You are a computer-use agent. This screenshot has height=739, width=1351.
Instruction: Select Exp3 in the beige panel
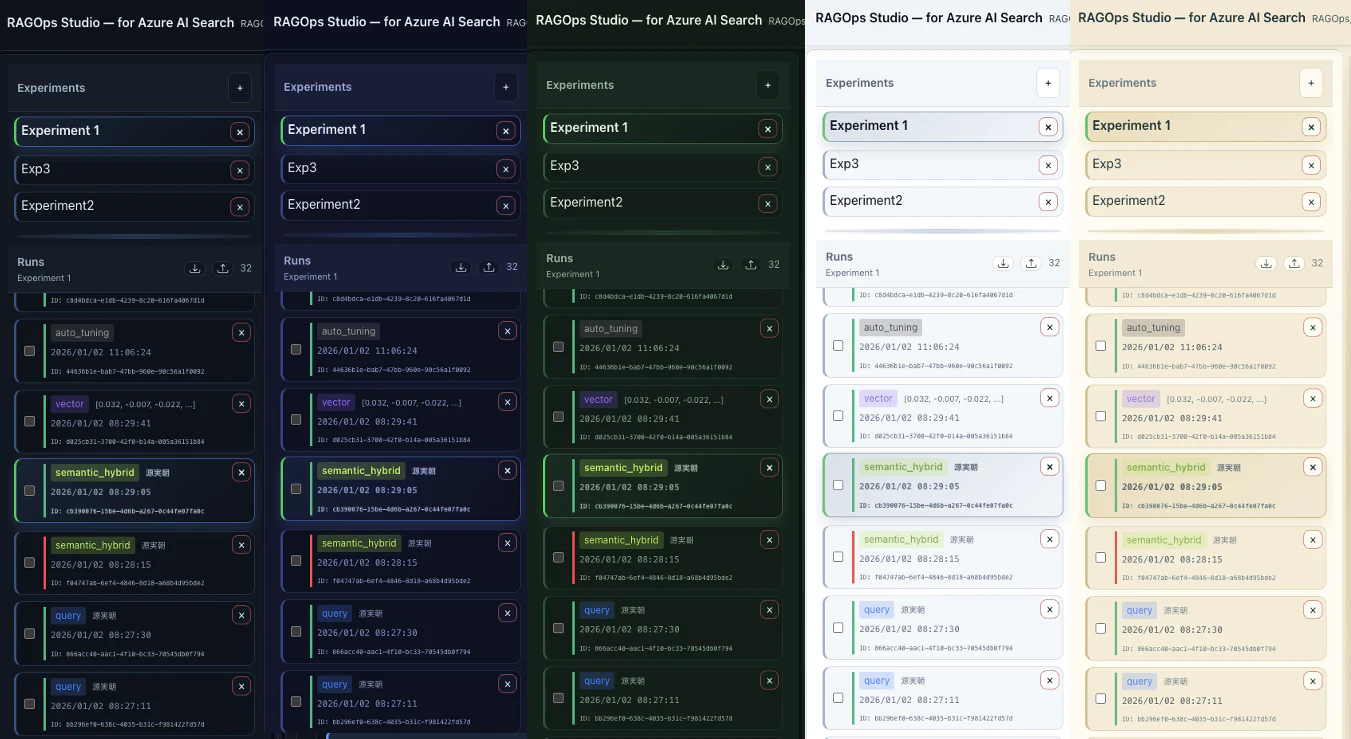[x=1206, y=164]
